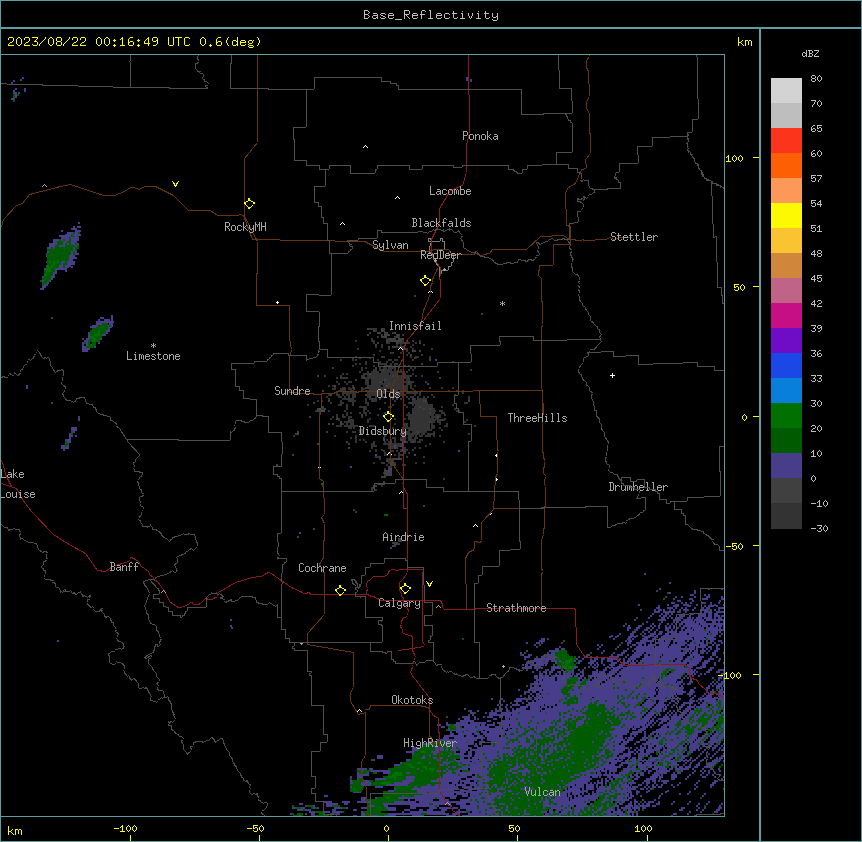The height and width of the screenshot is (842, 862).
Task: Click the asterisk marker above Limestone label
Action: (x=153, y=346)
